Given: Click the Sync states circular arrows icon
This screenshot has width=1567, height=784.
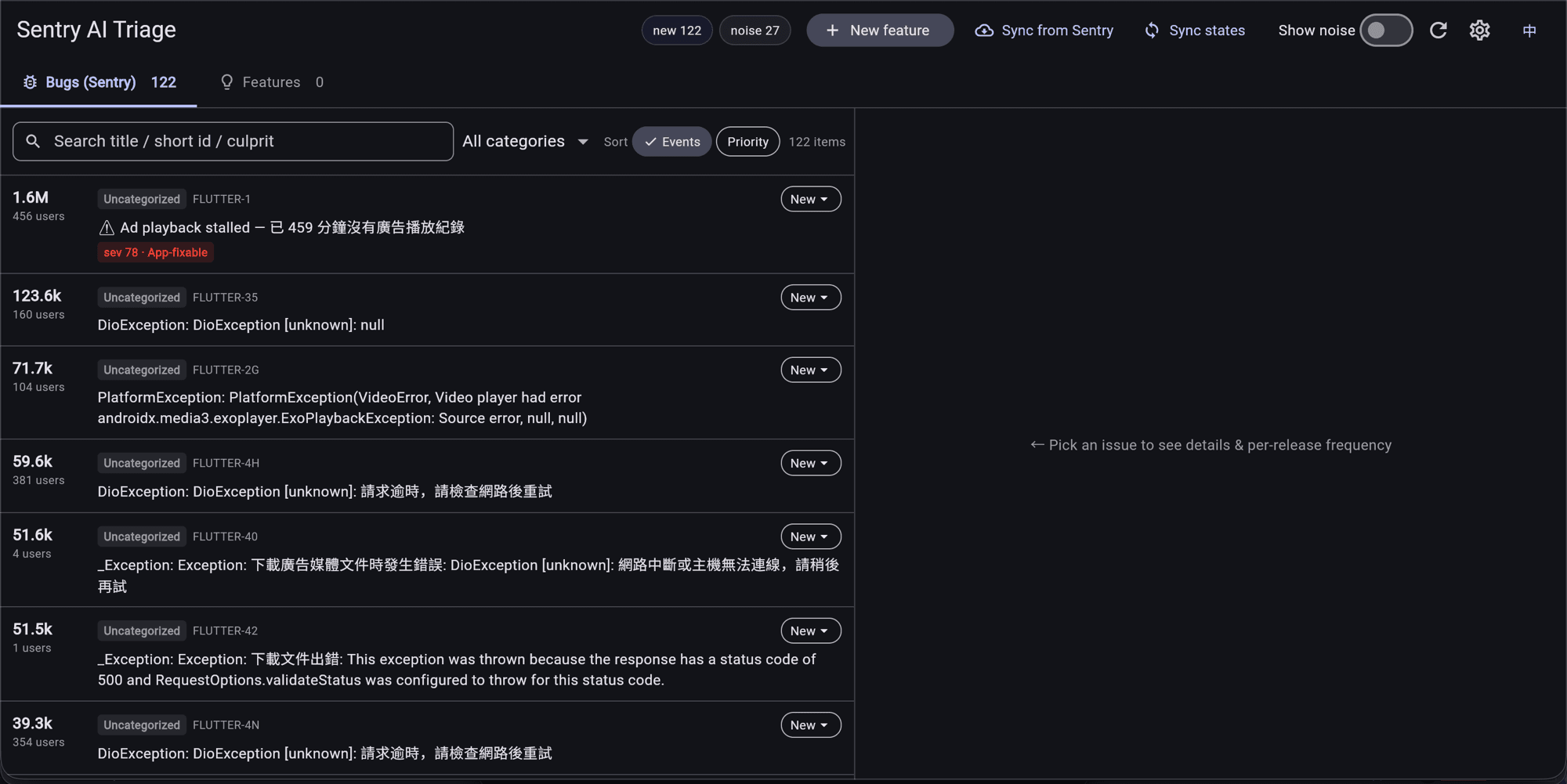Looking at the screenshot, I should coord(1152,31).
